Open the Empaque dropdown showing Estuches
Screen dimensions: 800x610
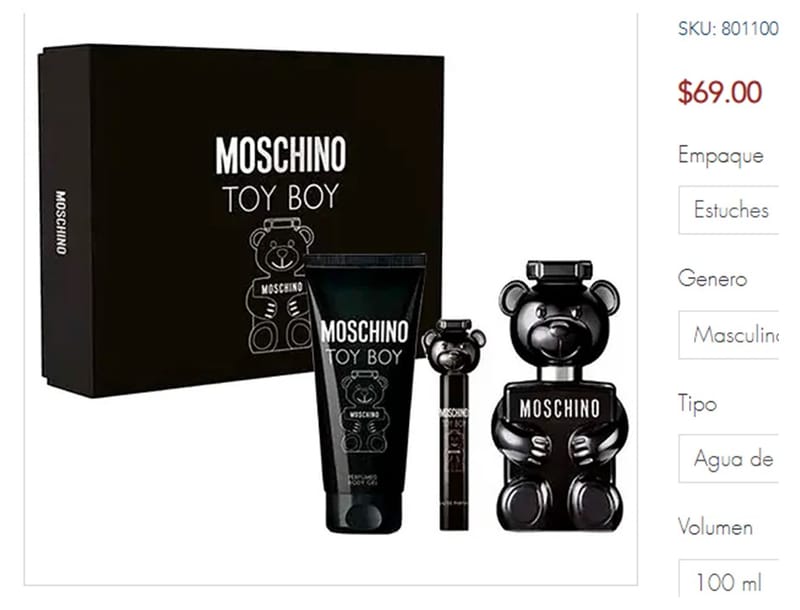click(731, 210)
